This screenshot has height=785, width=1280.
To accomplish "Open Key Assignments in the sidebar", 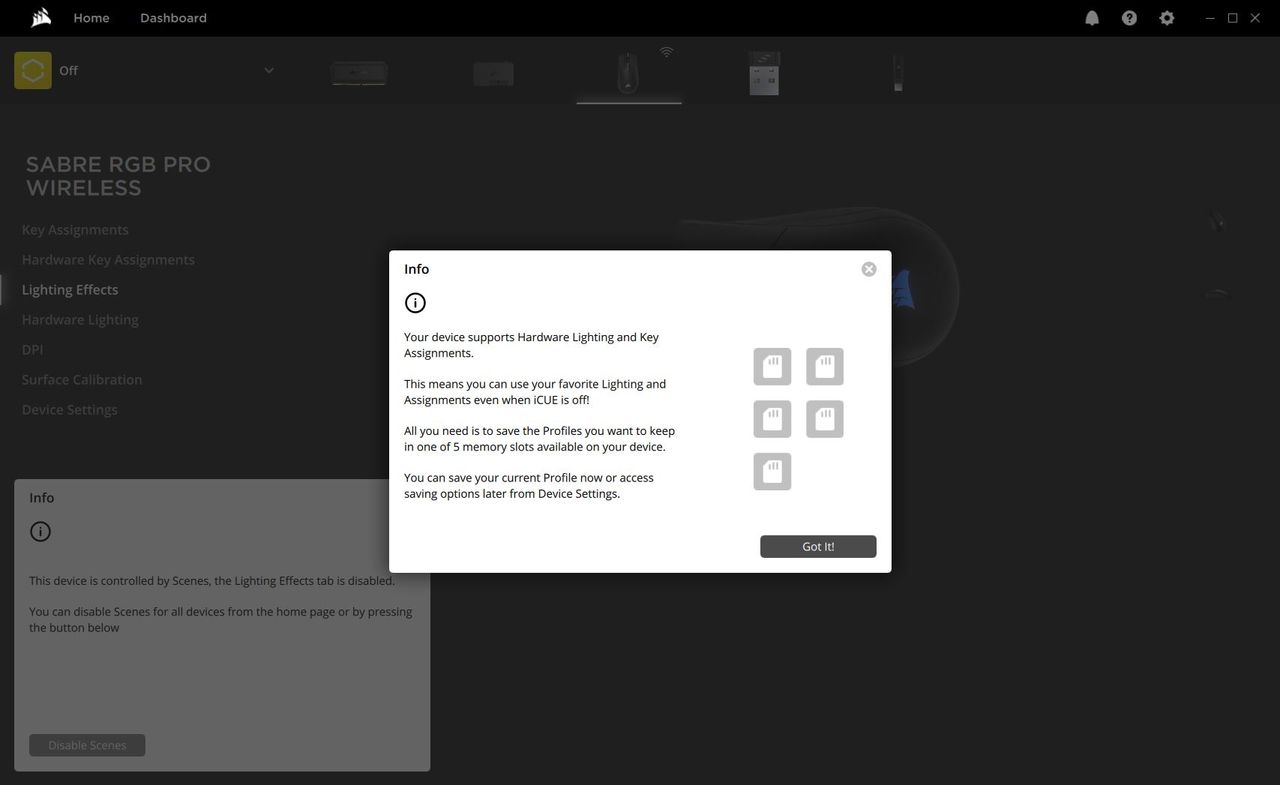I will pos(75,230).
